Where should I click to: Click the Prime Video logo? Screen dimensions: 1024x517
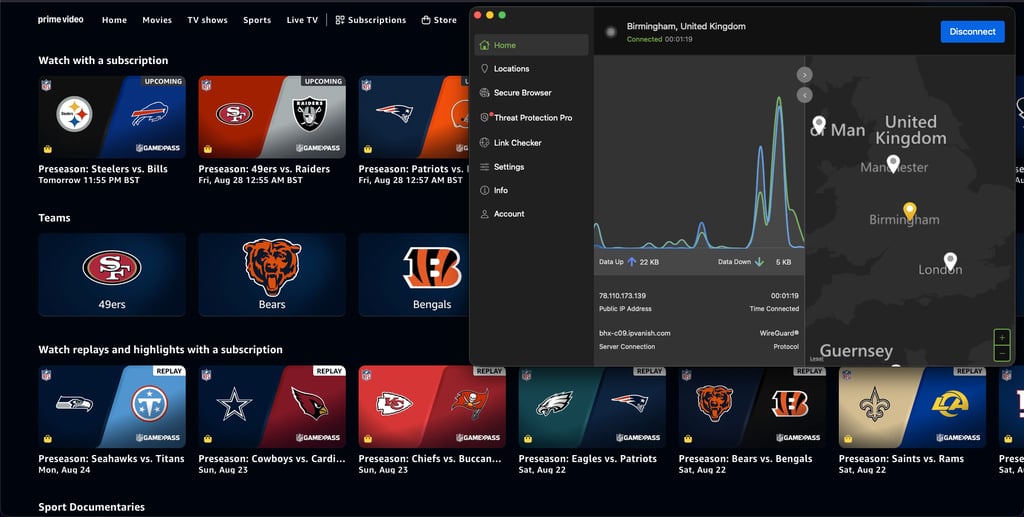point(61,20)
